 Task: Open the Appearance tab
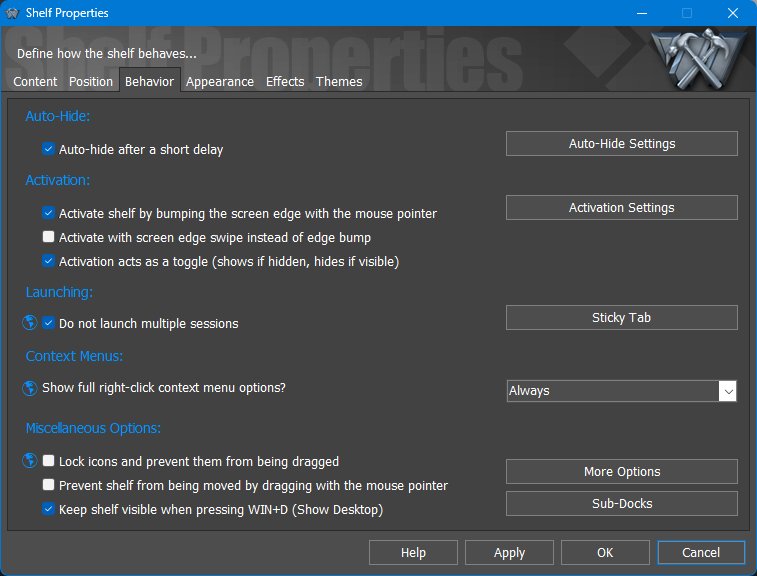pyautogui.click(x=220, y=82)
